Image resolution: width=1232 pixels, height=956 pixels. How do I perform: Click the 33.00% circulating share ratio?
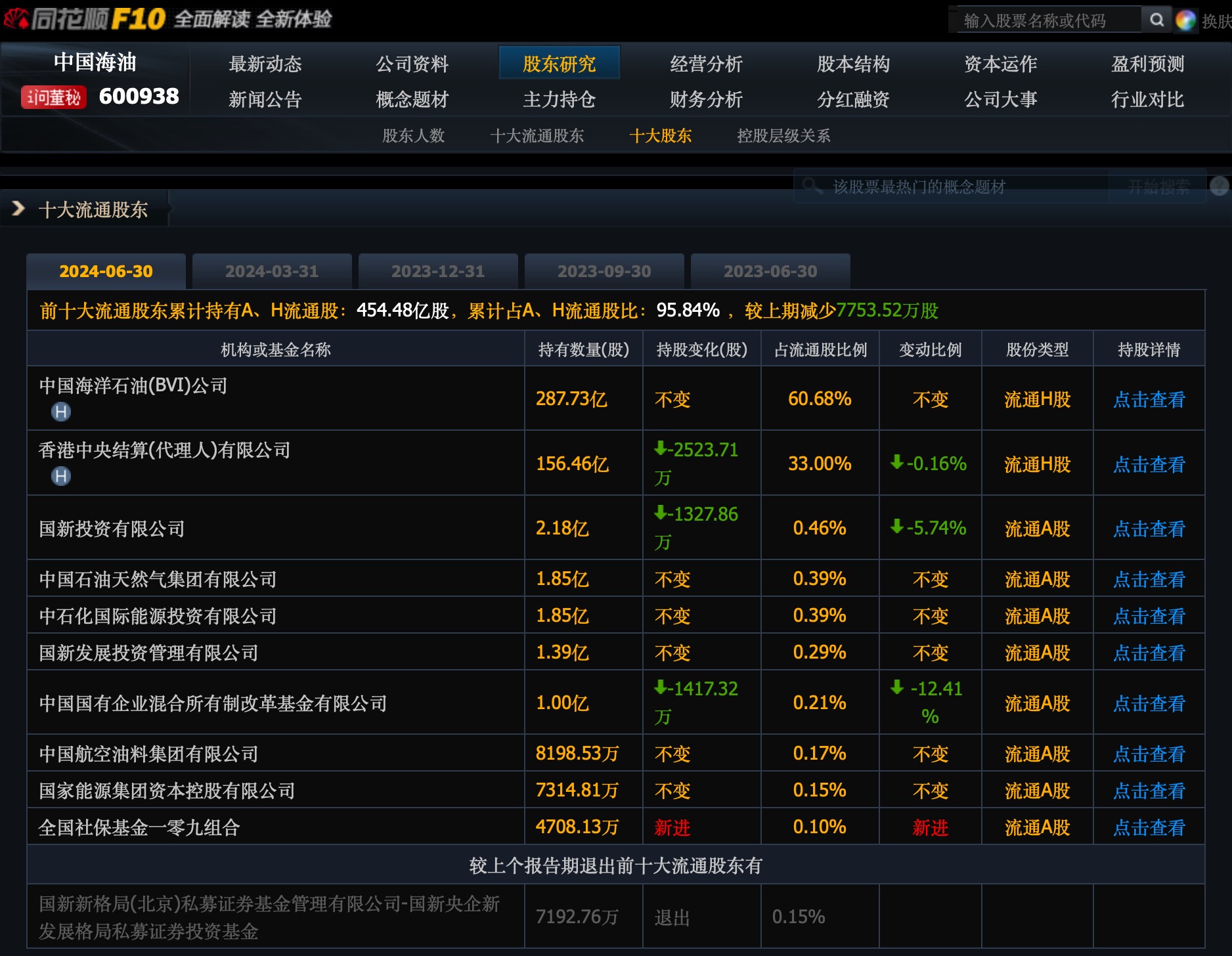(820, 464)
